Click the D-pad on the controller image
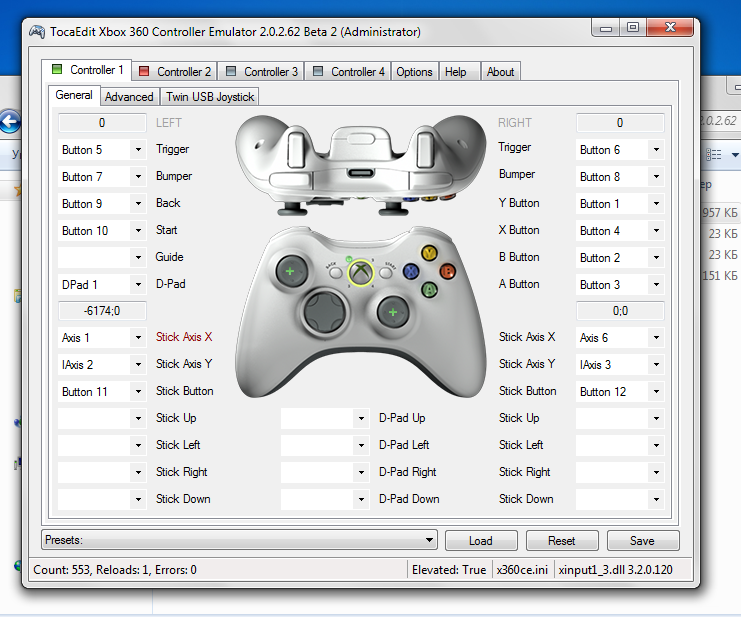741x617 pixels. point(325,311)
